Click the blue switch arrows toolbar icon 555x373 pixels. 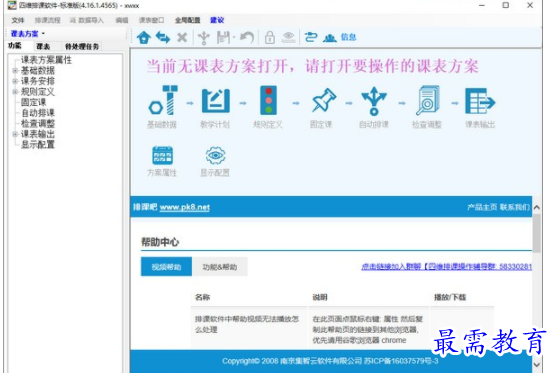(x=163, y=37)
